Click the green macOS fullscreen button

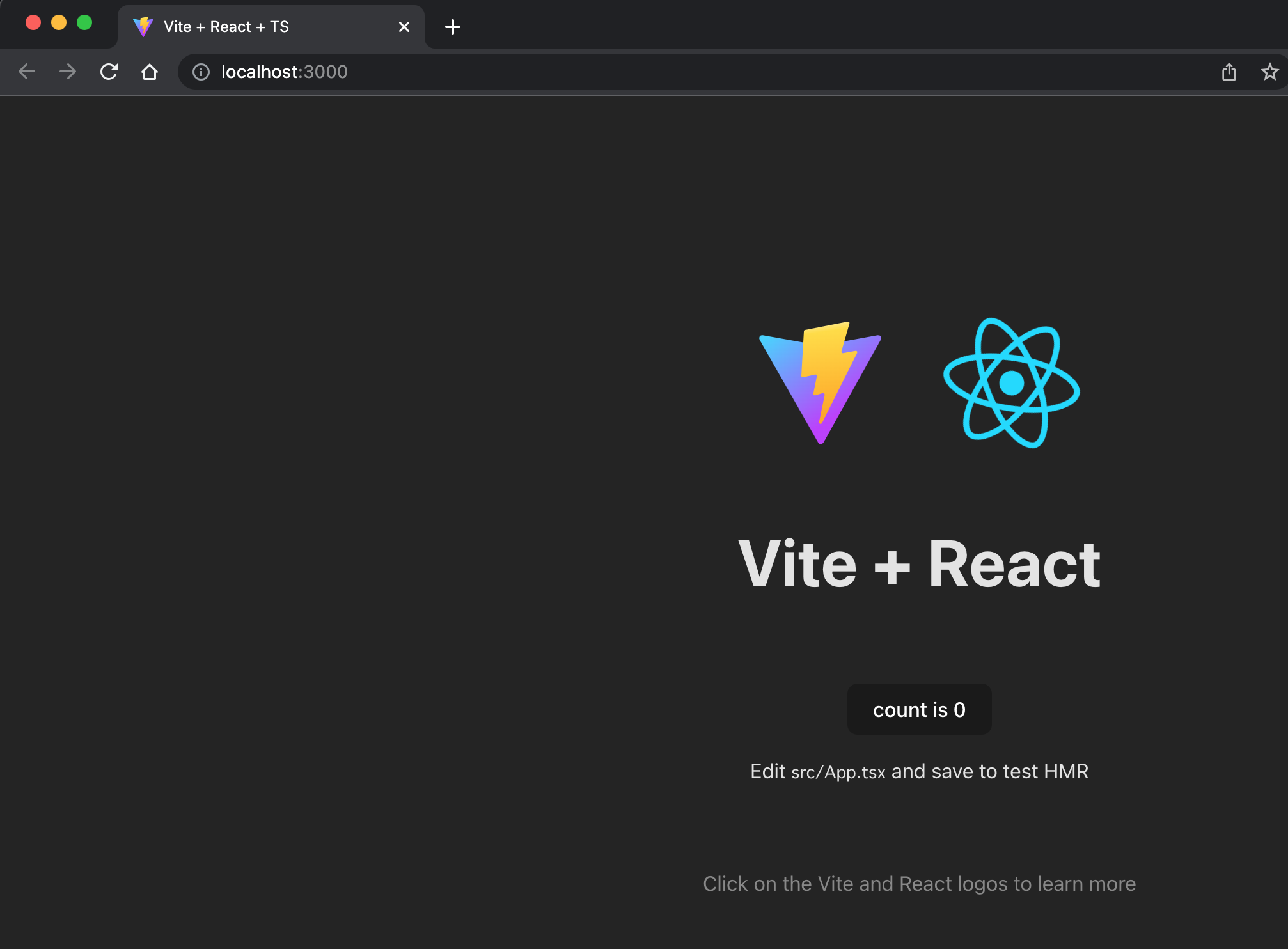[x=84, y=23]
